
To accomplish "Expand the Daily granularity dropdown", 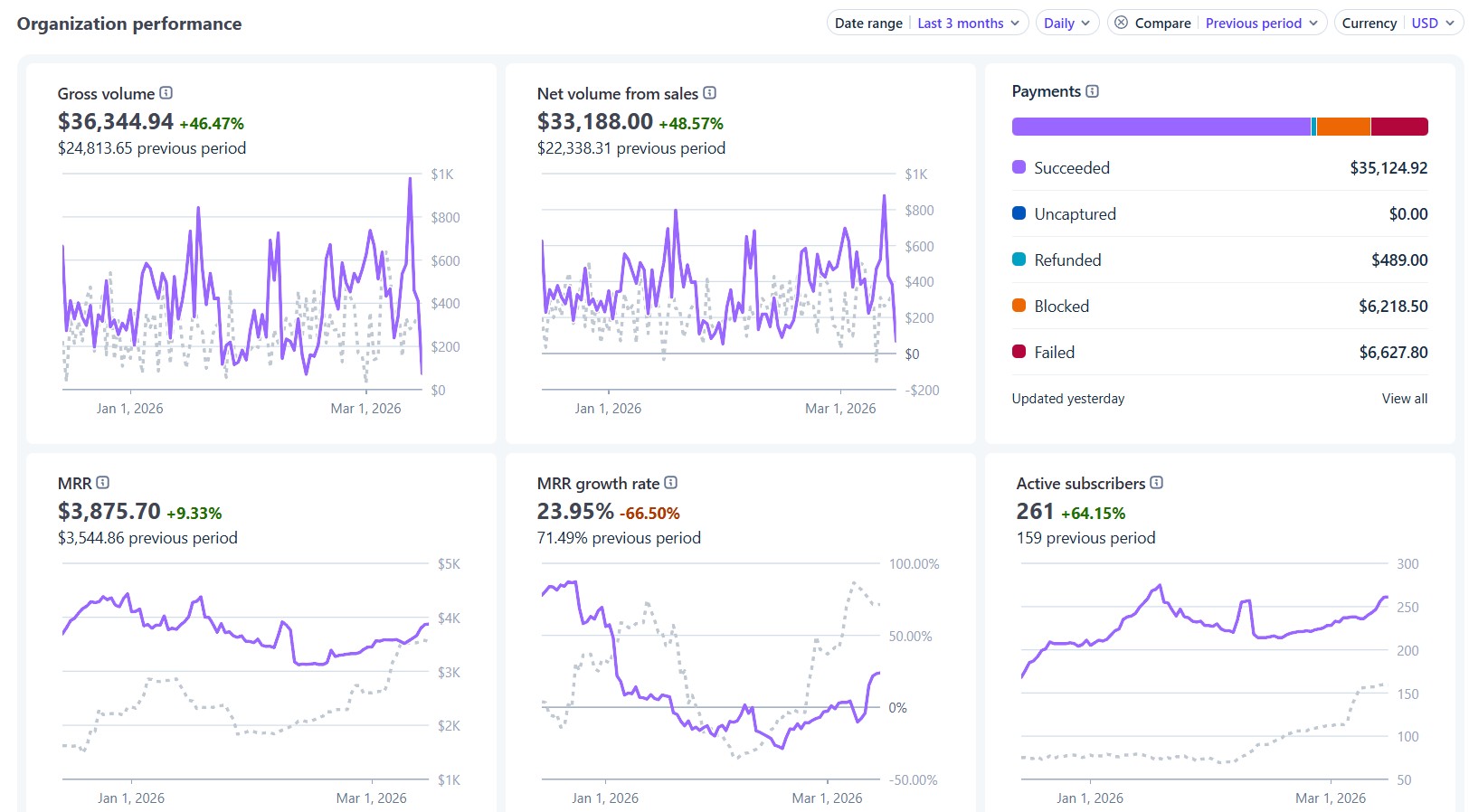I will (x=1066, y=23).
